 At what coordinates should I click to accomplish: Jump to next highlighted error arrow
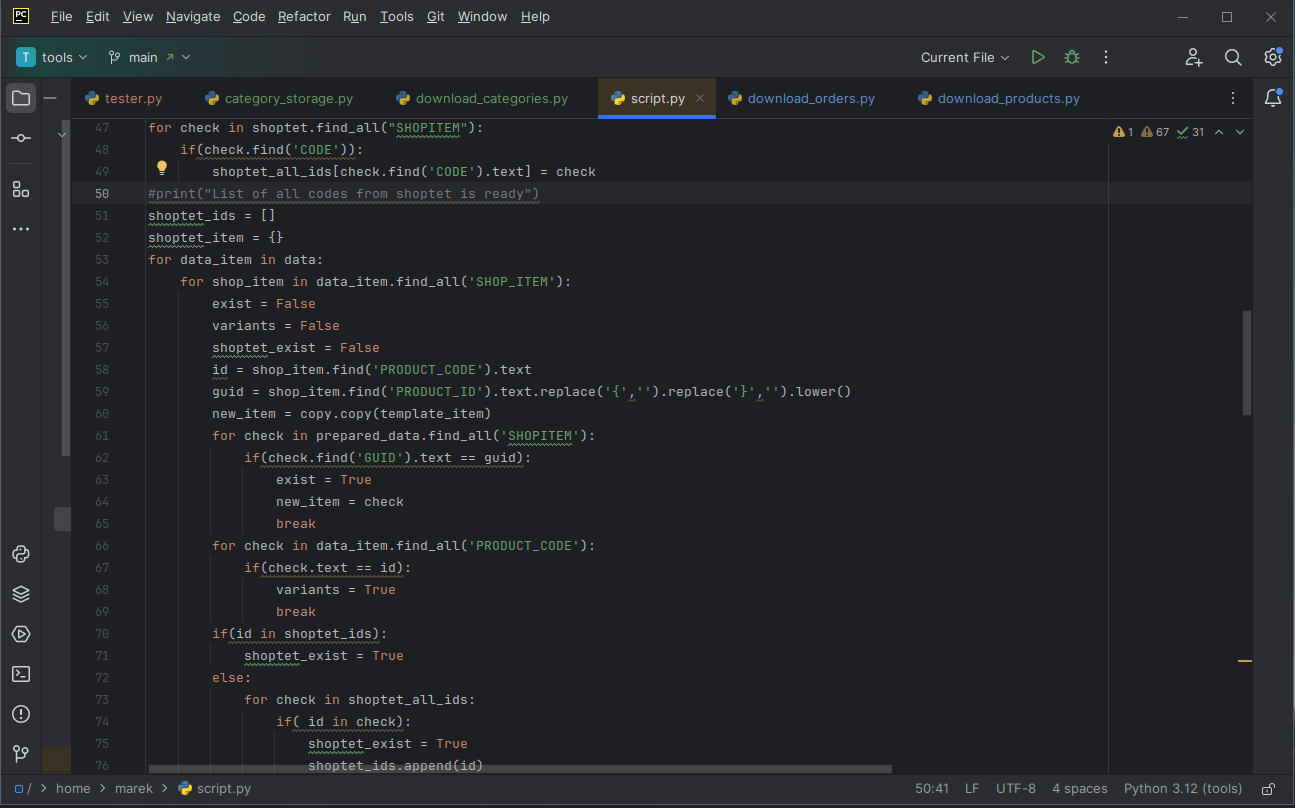pyautogui.click(x=1240, y=132)
